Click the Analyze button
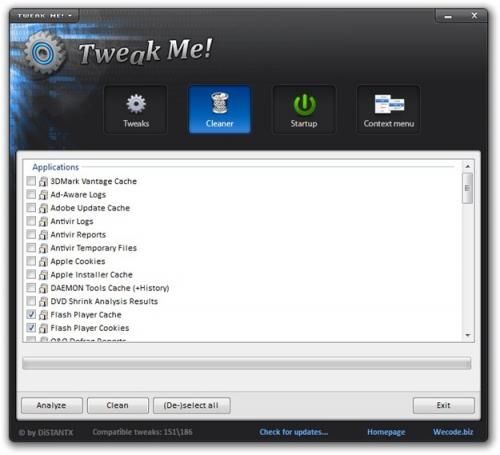The image size is (500, 455). (x=52, y=405)
